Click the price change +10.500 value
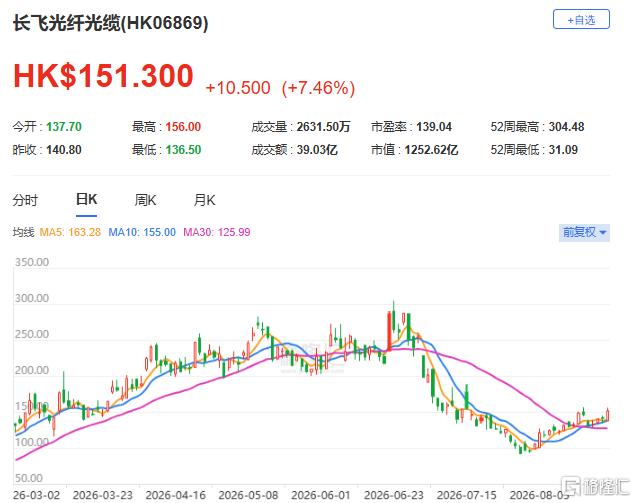The width and height of the screenshot is (636, 503). (238, 88)
